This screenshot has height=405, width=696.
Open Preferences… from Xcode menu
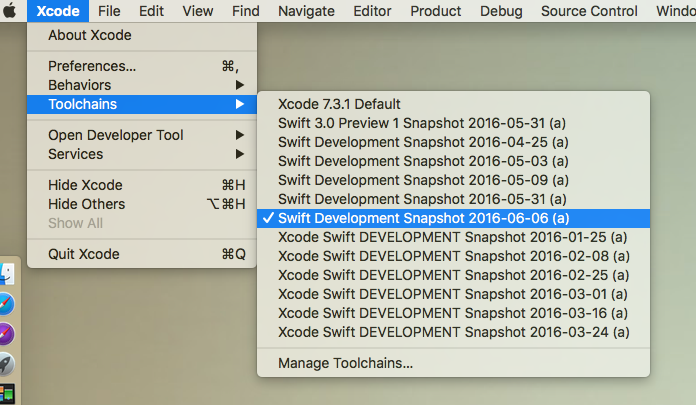pos(142,66)
